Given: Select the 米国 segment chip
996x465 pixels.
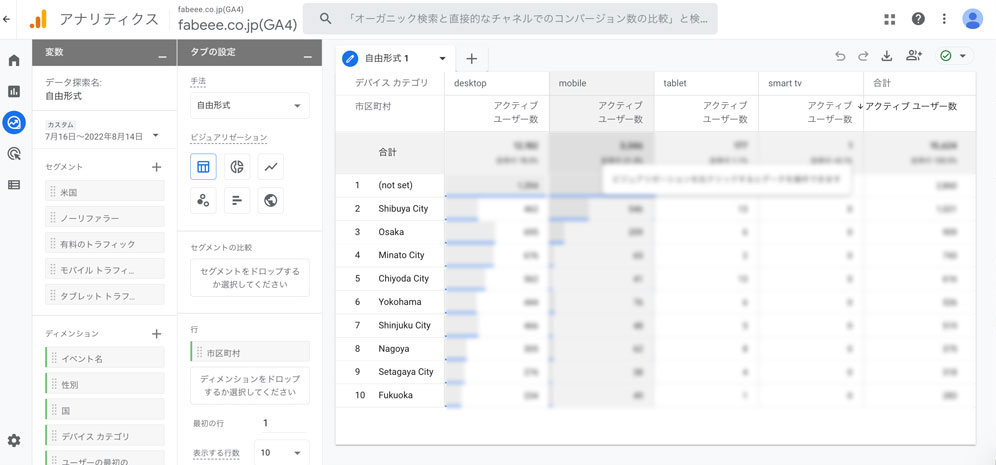Looking at the screenshot, I should (105, 191).
